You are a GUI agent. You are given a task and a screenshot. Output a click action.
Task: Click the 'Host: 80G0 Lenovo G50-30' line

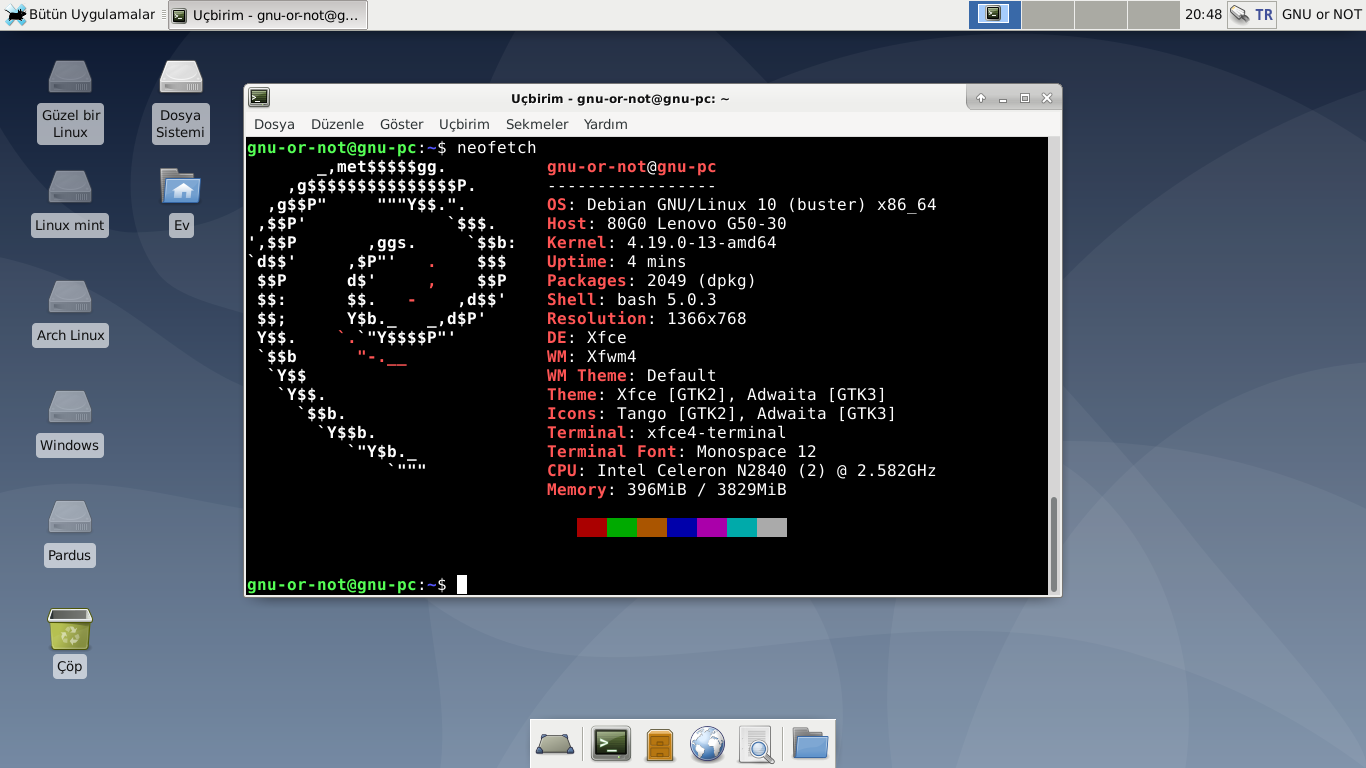(x=667, y=224)
